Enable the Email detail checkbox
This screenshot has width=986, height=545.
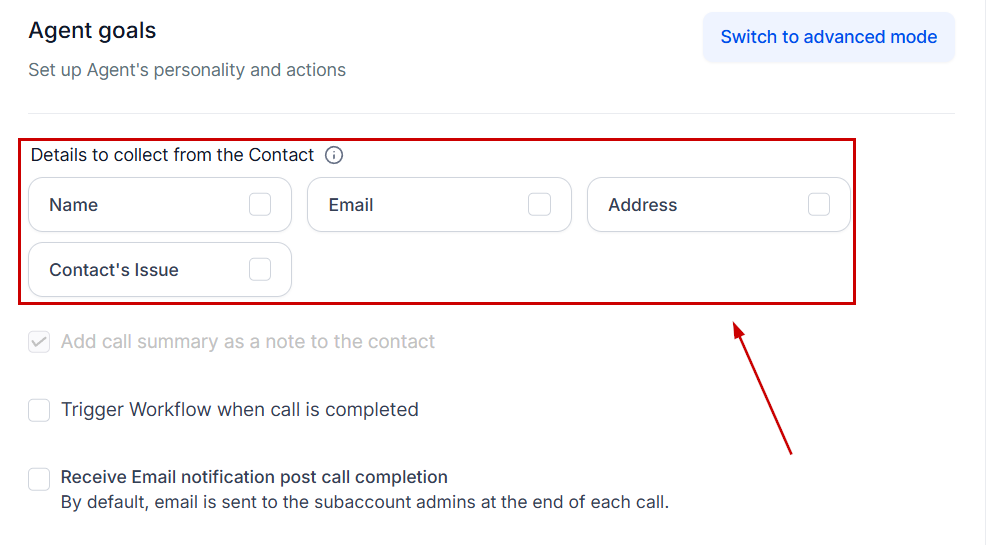[x=539, y=205]
